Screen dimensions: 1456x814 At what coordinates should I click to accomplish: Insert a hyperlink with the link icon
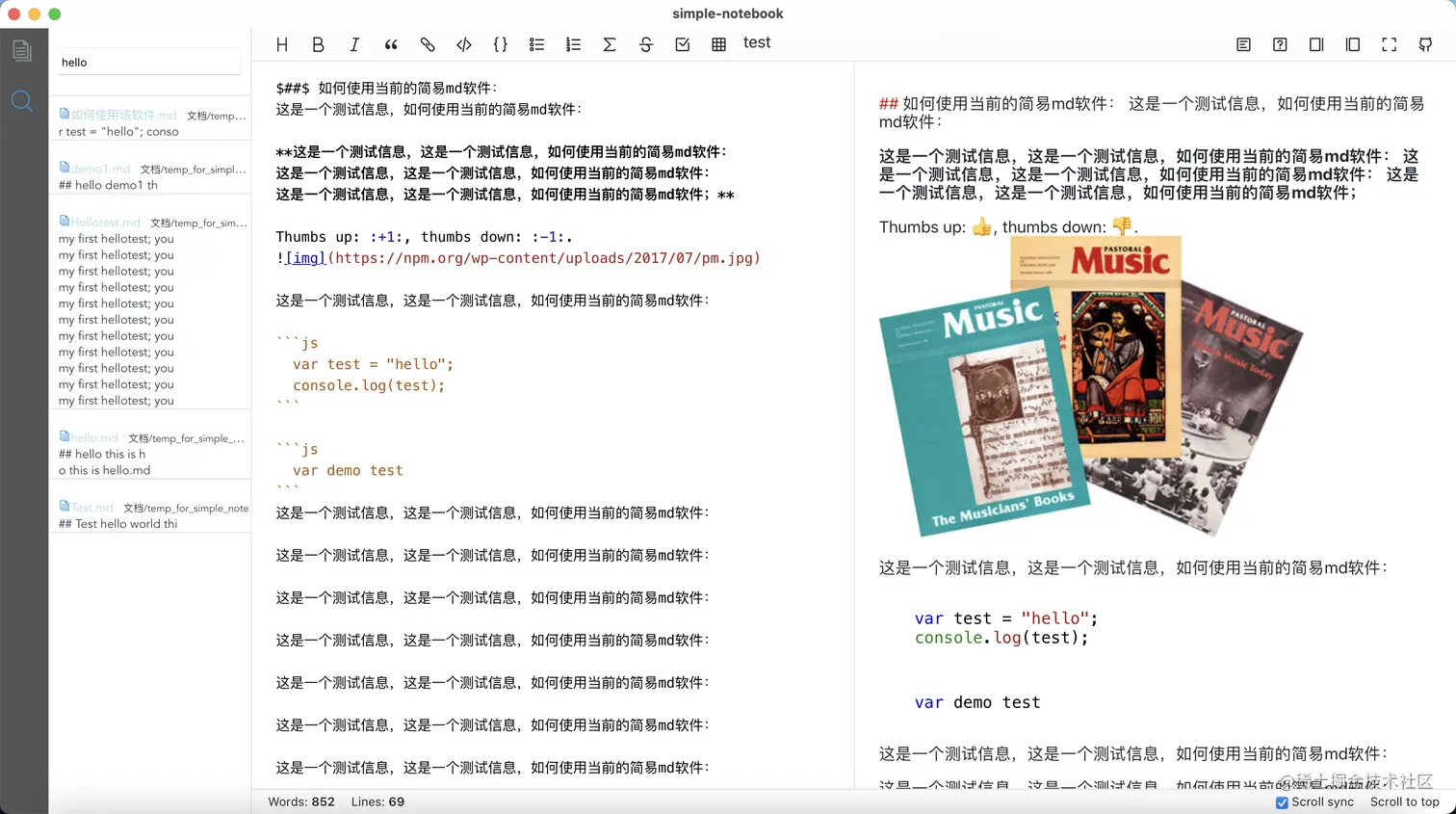click(428, 44)
